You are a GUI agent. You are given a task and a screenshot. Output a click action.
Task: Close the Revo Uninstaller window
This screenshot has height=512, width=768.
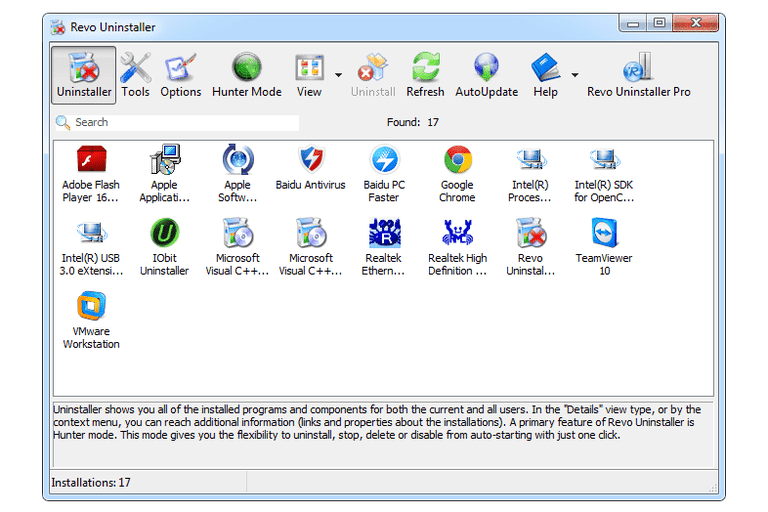pos(696,23)
